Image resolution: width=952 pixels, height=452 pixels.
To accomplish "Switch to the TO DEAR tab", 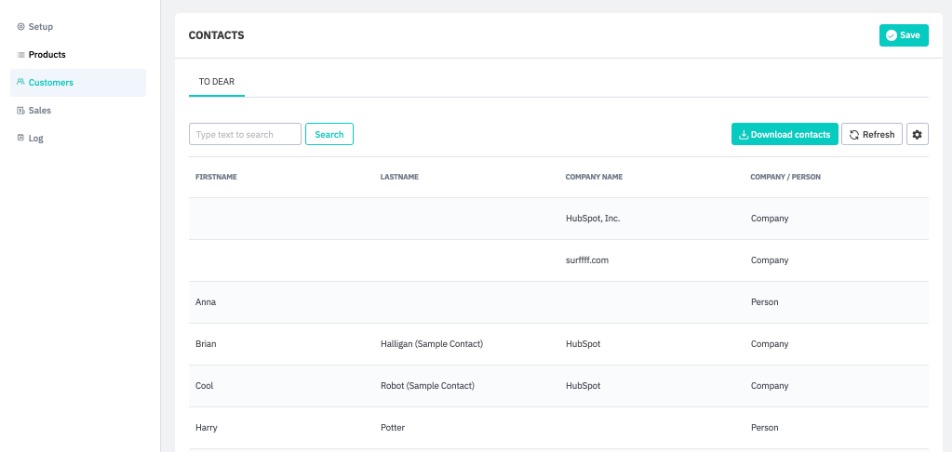I will (x=216, y=81).
